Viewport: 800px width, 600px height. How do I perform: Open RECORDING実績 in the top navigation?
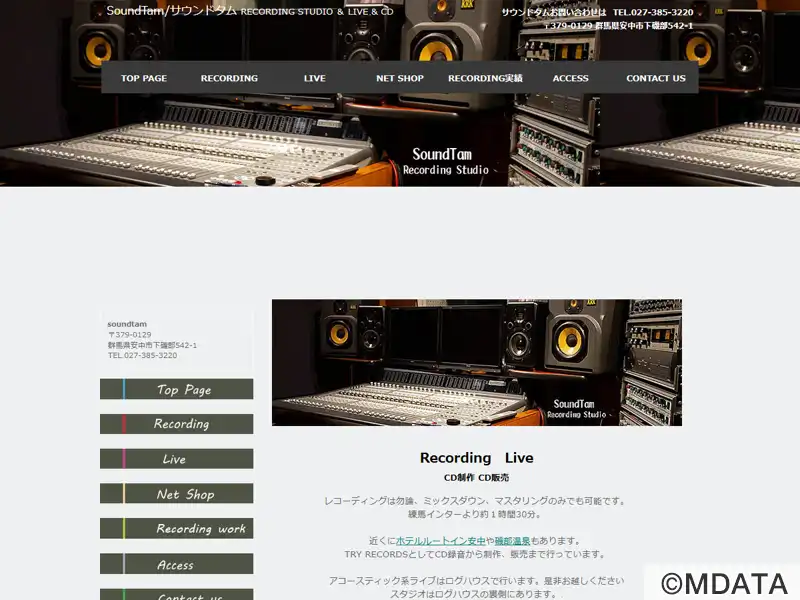click(485, 78)
